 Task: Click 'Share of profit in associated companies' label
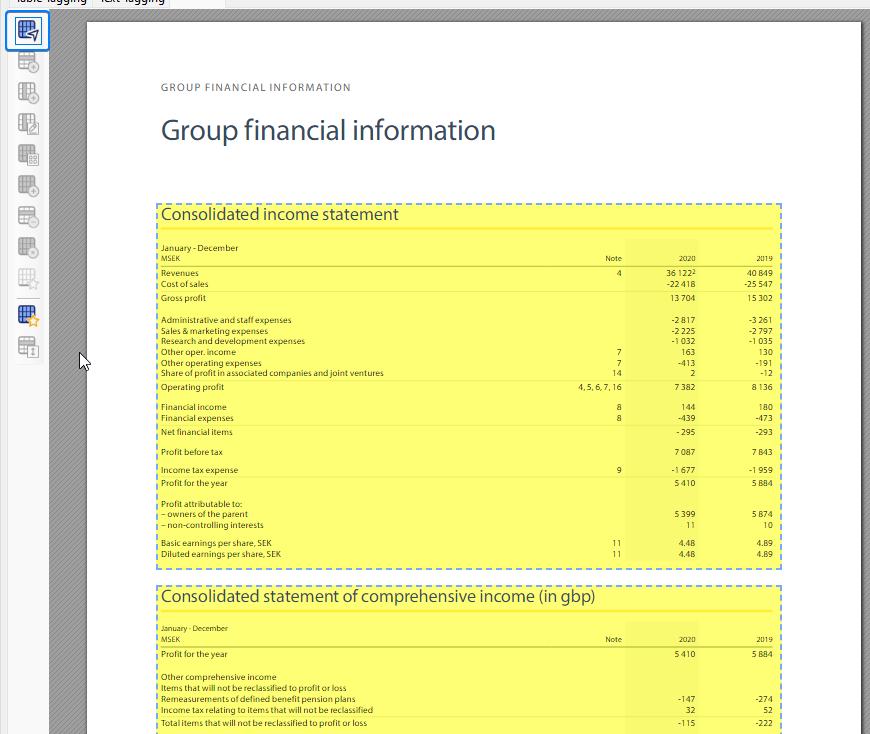(272, 373)
